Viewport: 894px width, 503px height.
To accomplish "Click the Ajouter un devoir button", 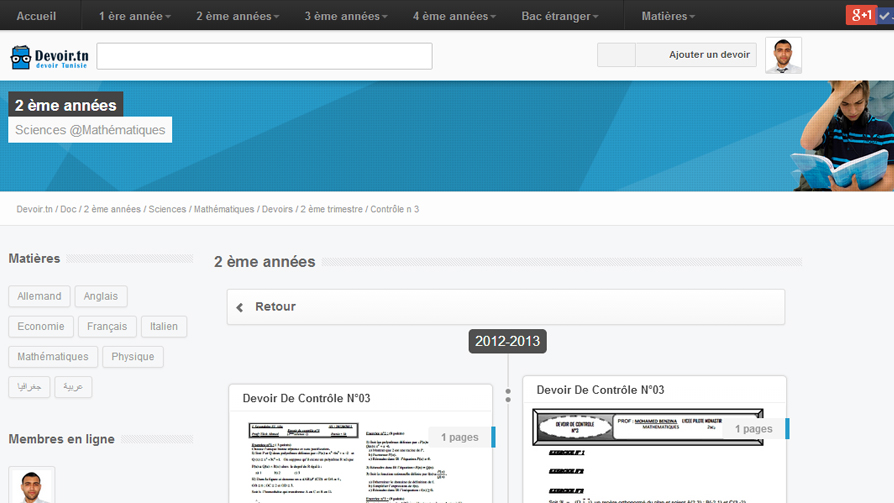I will 709,55.
